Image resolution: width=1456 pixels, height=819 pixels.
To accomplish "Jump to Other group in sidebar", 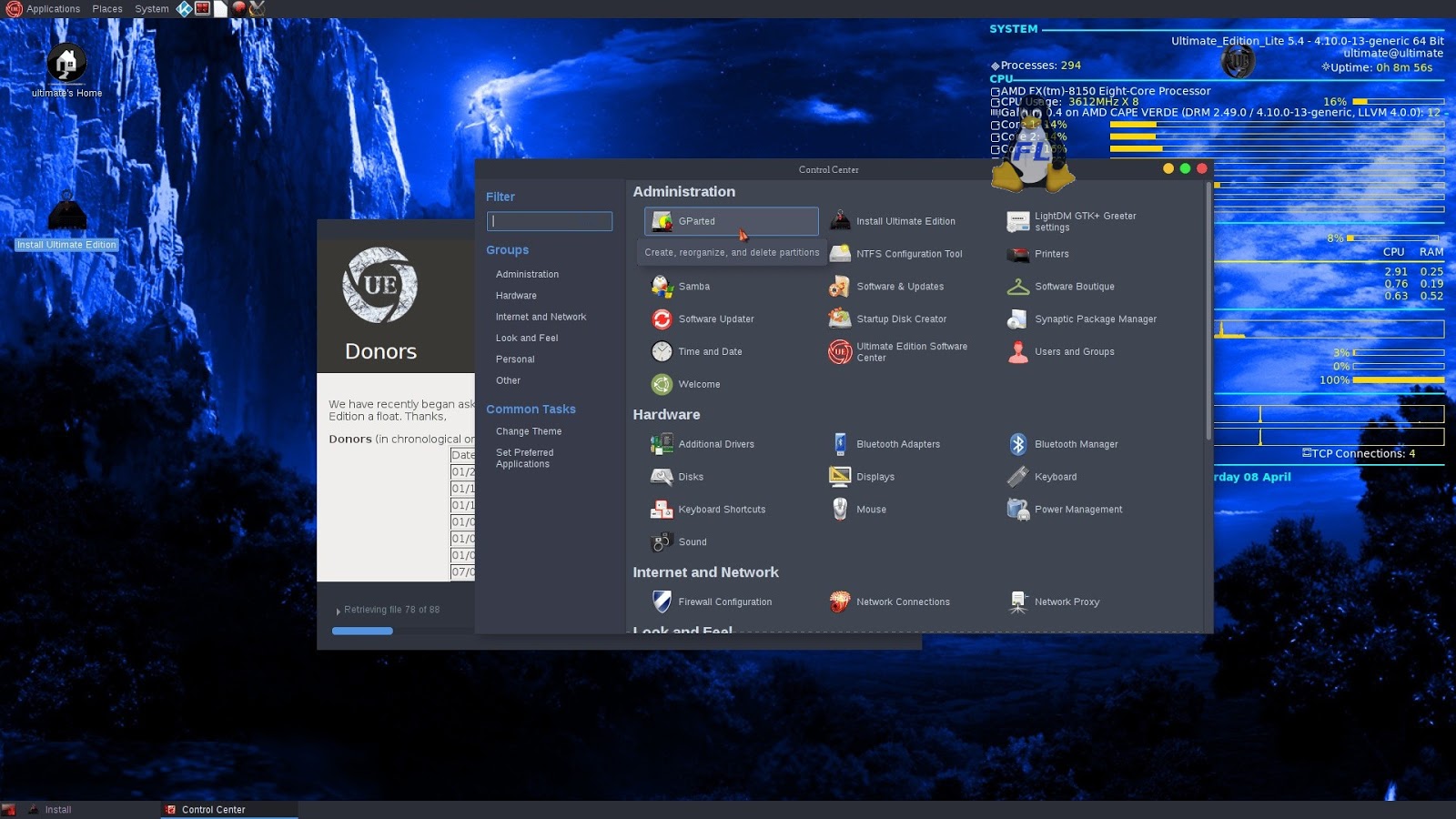I will [508, 380].
